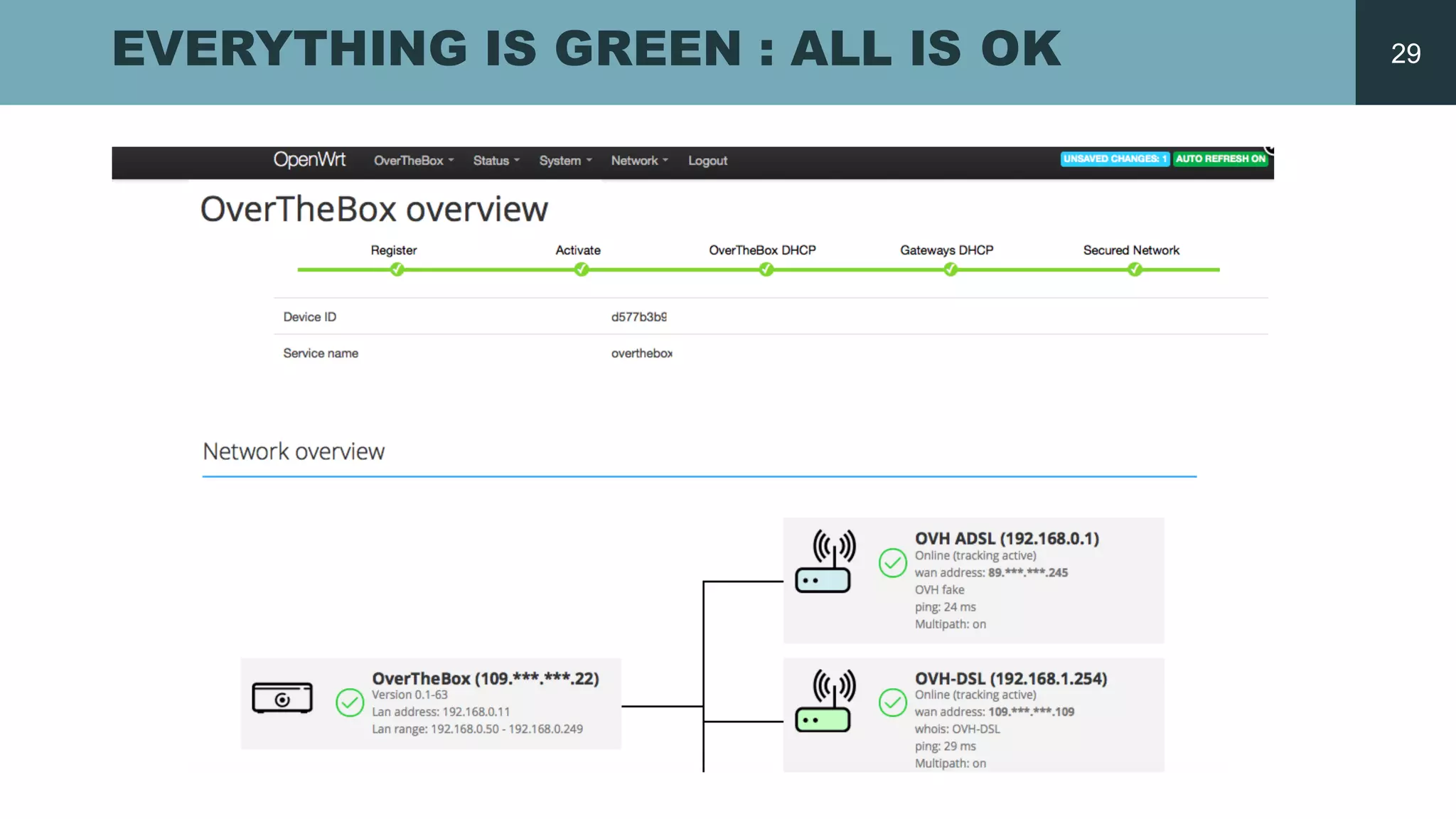Click the OVH ADSL router icon
This screenshot has width=1456, height=819.
(825, 562)
